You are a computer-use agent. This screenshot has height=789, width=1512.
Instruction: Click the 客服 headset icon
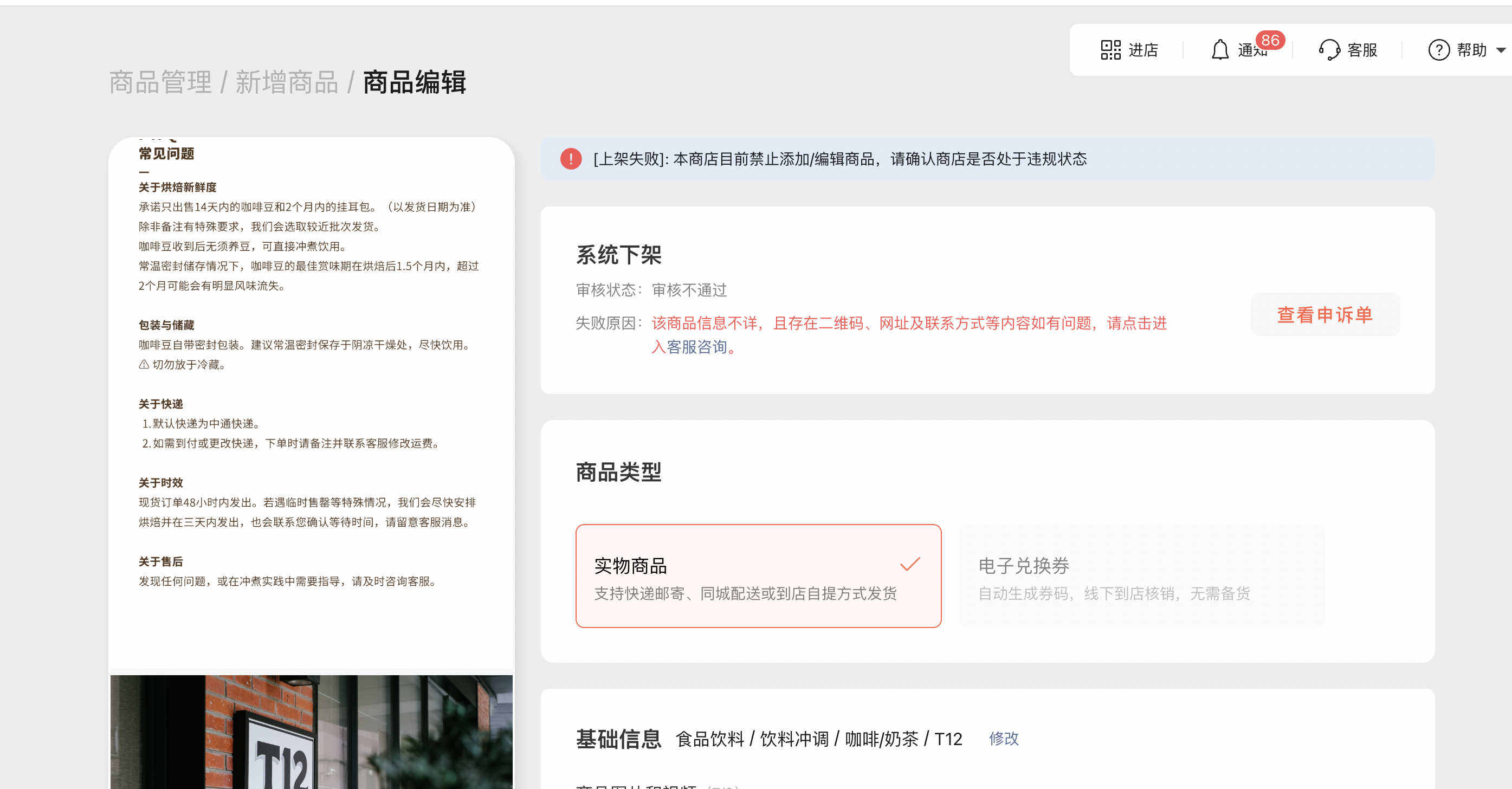(x=1329, y=50)
